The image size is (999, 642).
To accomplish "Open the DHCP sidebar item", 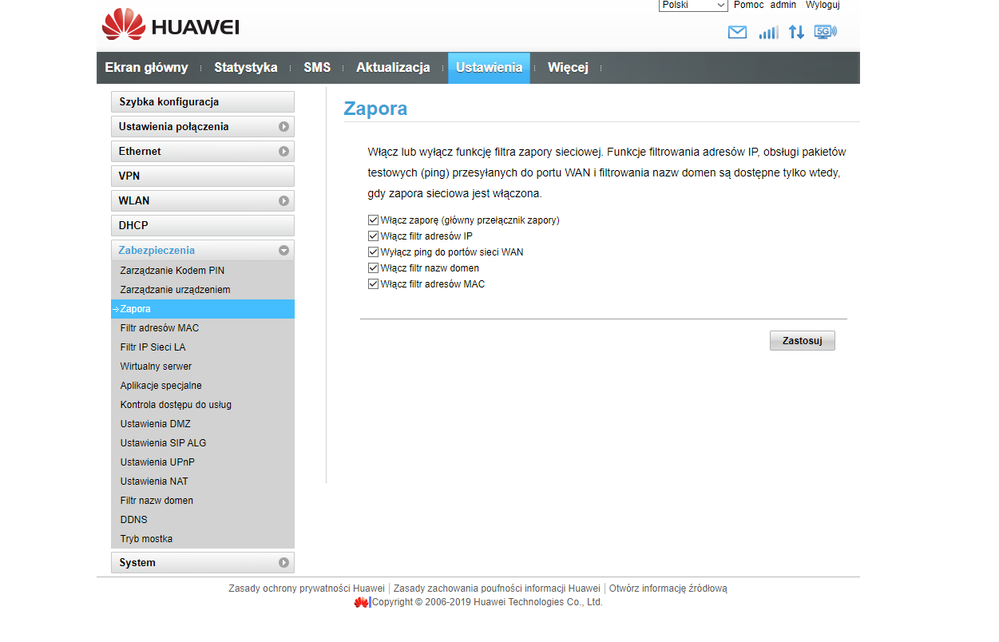I will [203, 226].
